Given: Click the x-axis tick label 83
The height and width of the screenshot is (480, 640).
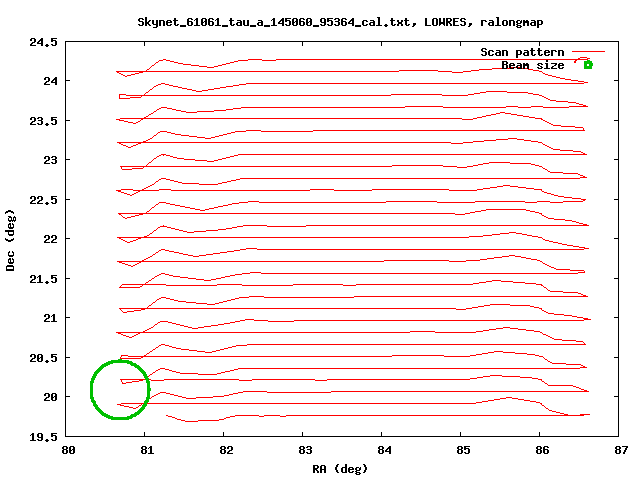Looking at the screenshot, I should pos(305,450).
